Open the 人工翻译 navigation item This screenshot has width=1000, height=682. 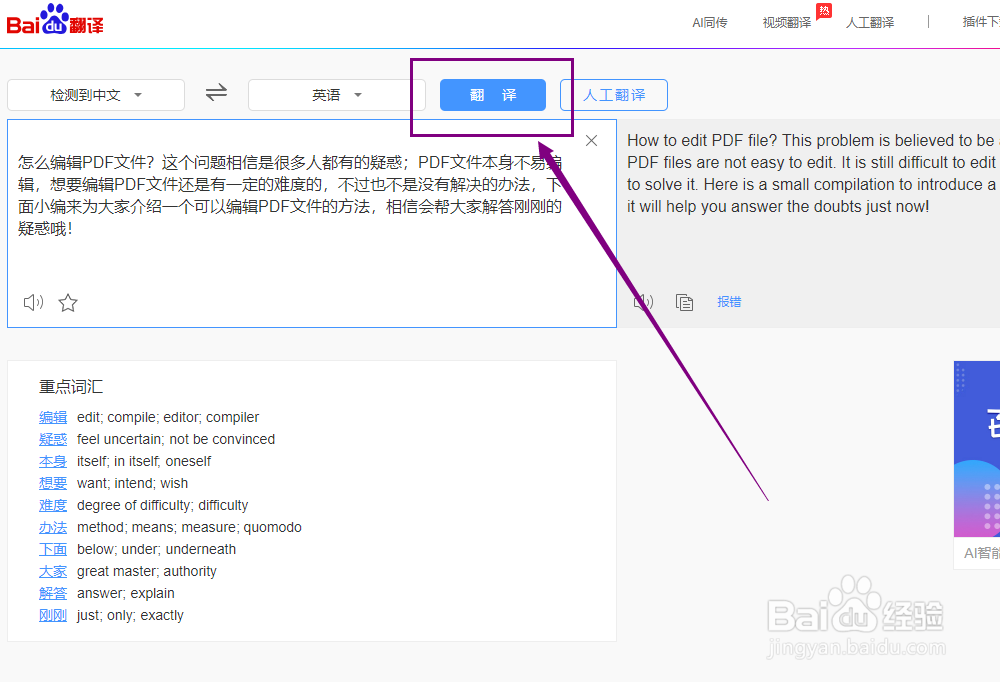pyautogui.click(x=869, y=21)
